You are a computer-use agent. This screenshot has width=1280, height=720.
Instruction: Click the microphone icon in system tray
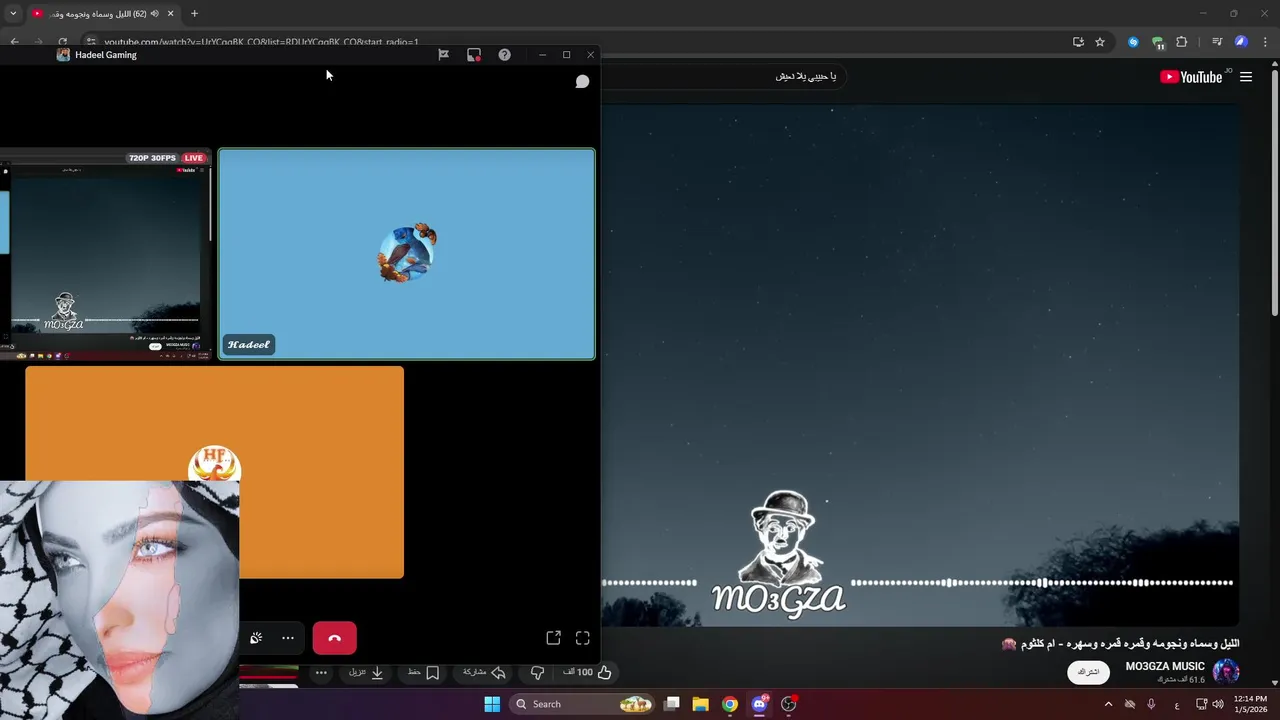(x=1151, y=704)
